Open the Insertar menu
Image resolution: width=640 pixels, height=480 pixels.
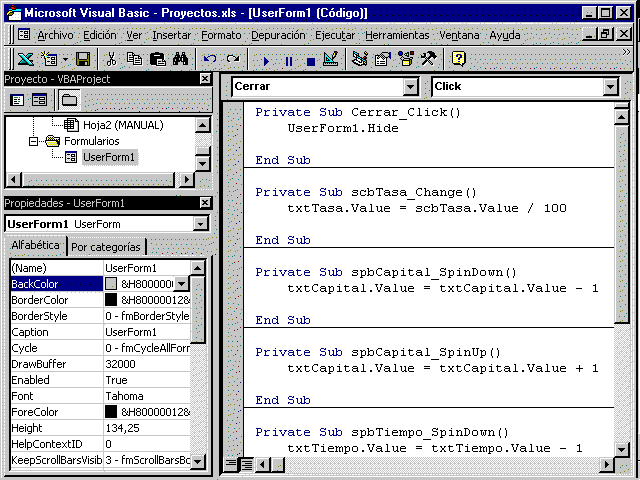point(171,36)
